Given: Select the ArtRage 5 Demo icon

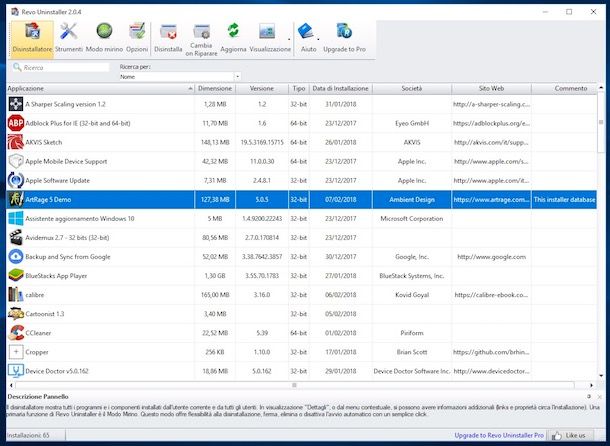Looking at the screenshot, I should click(x=16, y=199).
